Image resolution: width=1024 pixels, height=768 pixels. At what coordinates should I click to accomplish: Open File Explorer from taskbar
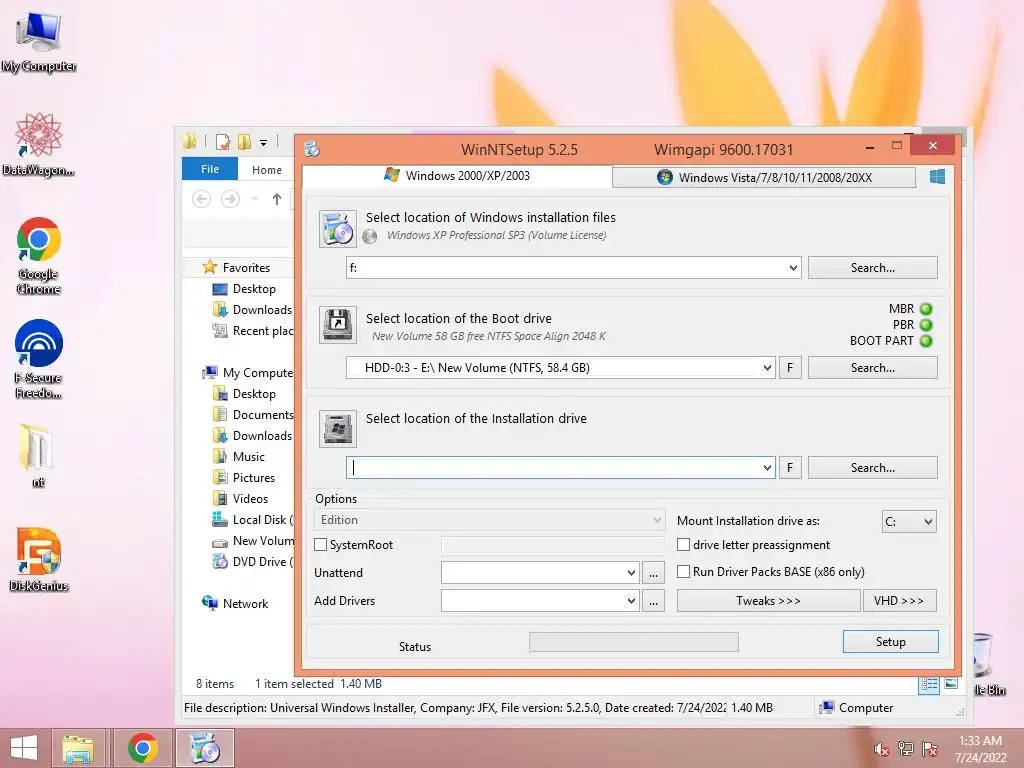78,748
